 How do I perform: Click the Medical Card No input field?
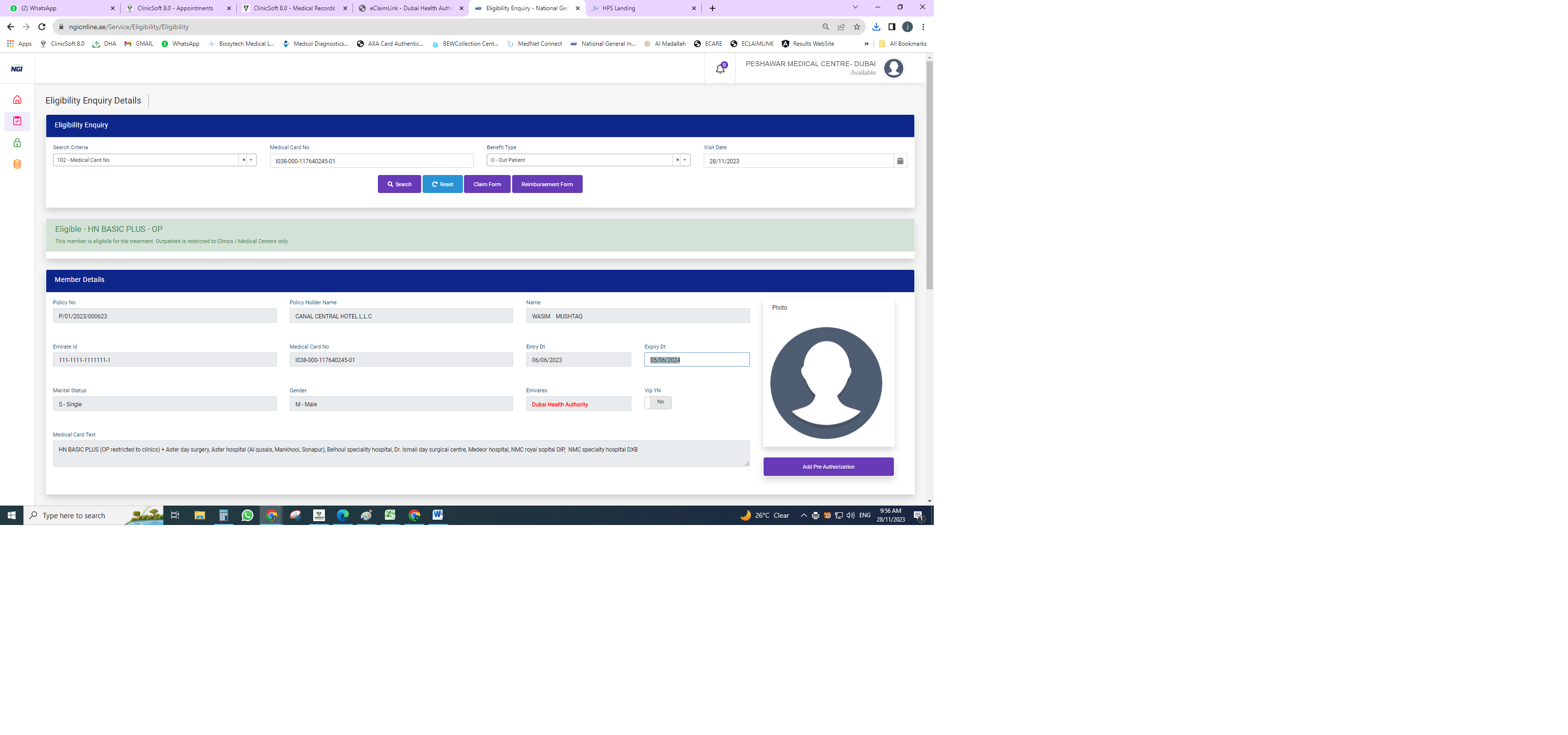[x=371, y=161]
